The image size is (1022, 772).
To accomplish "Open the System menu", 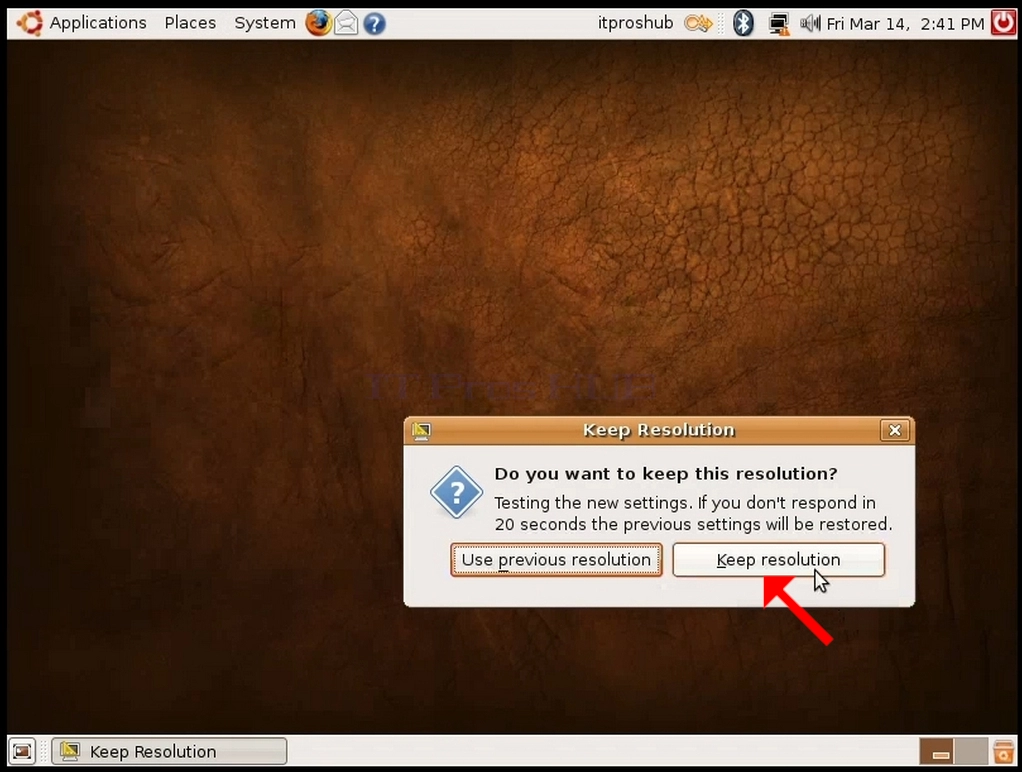I will [265, 23].
